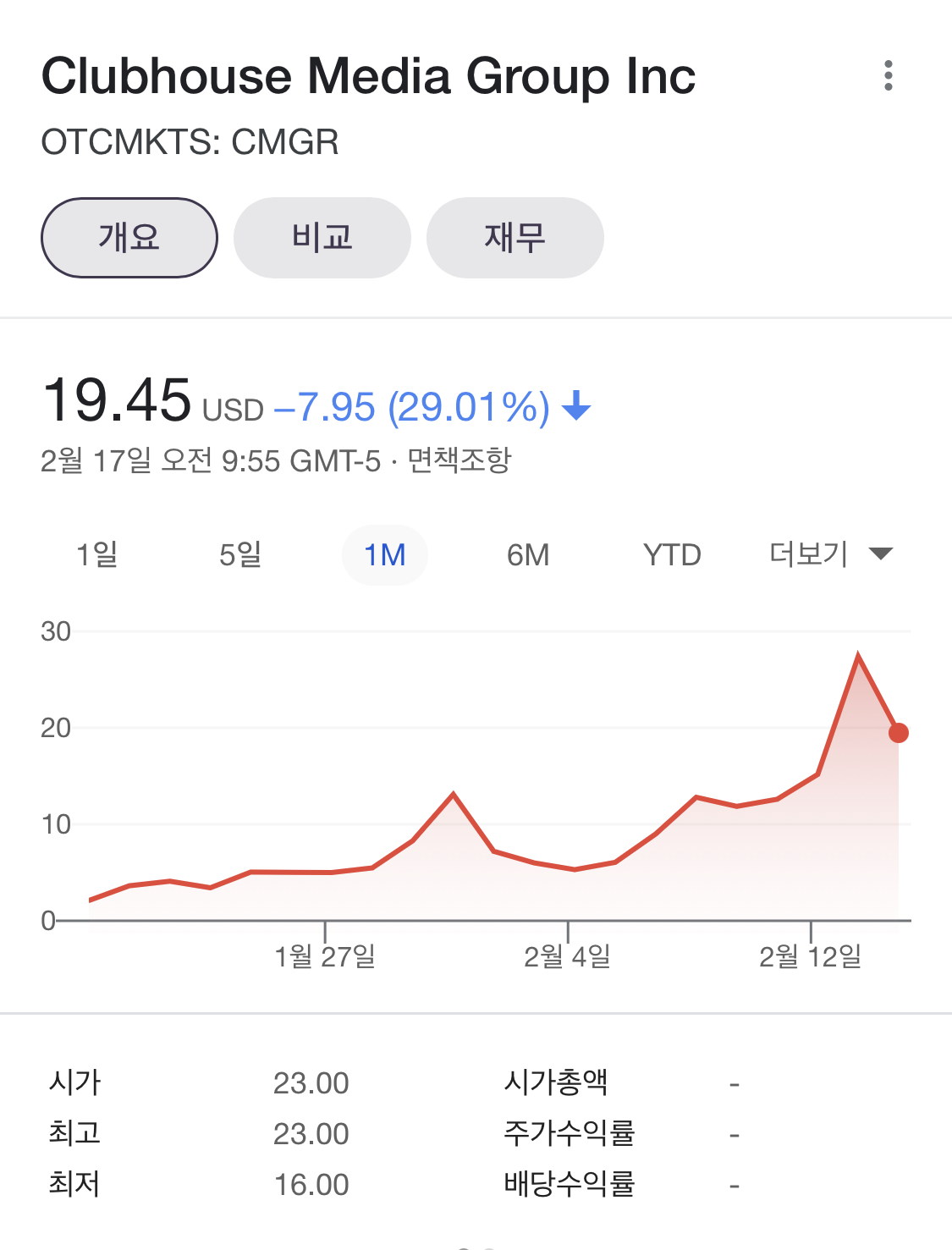Screen dimensions: 952x1250
Task: Click the 2월 12일 date label on chart
Action: [x=810, y=956]
